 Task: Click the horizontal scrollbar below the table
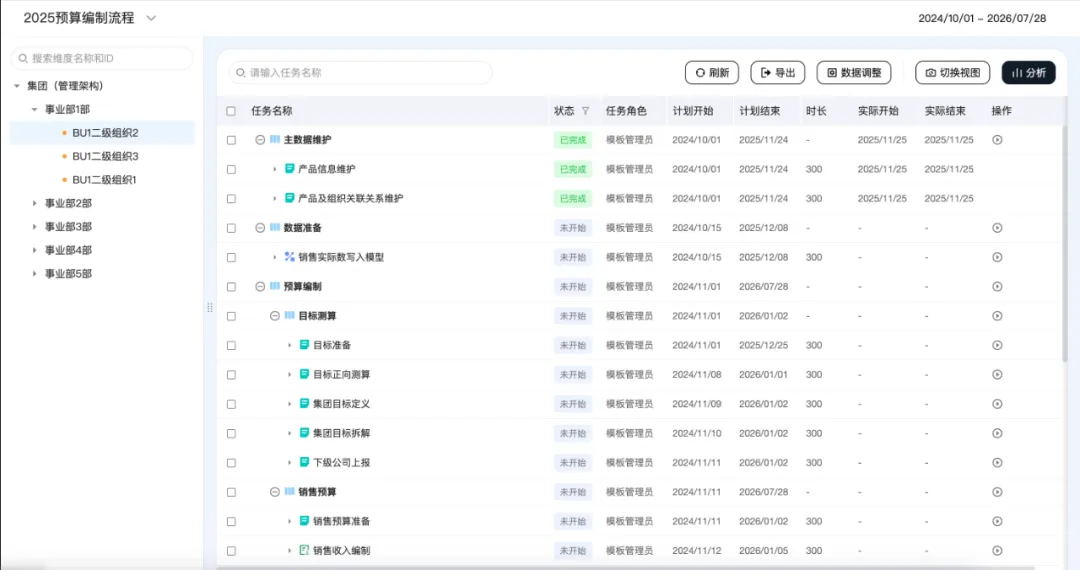pos(627,567)
